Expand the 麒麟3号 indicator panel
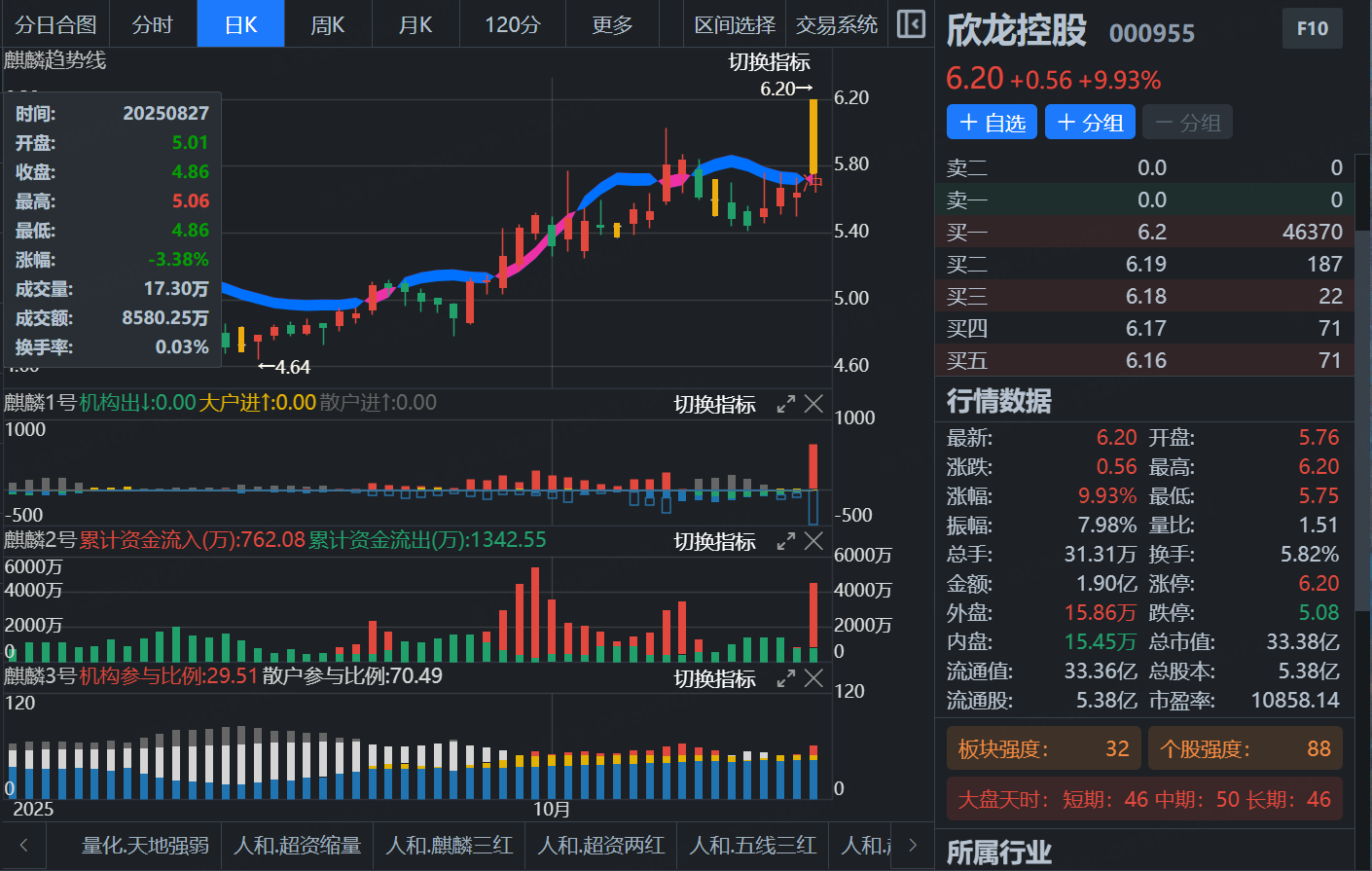The image size is (1372, 871). 786,678
